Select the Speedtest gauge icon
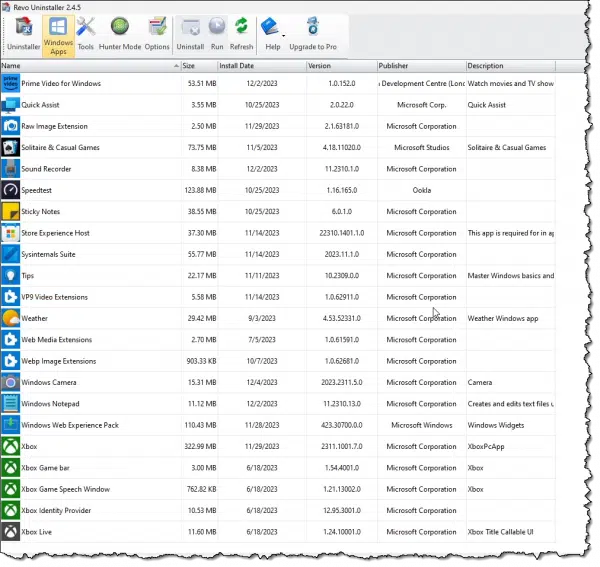The image size is (600, 567). (10, 190)
